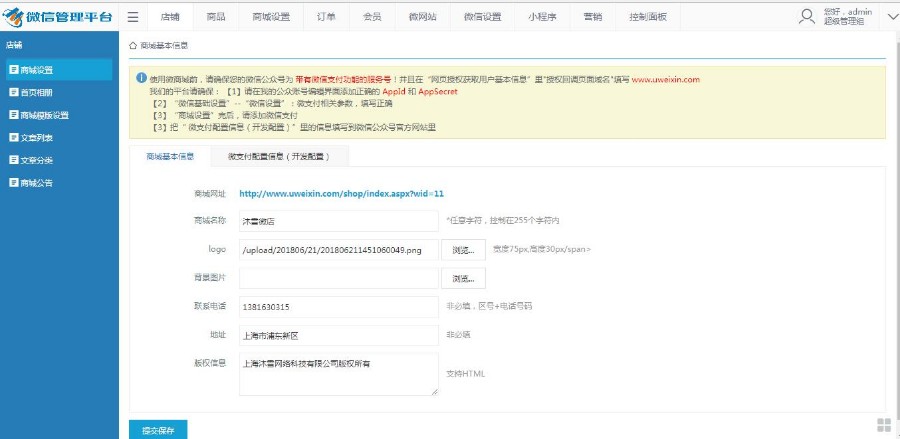Select 商城模版设置 label in the sidebar
900x439 pixels.
45,115
